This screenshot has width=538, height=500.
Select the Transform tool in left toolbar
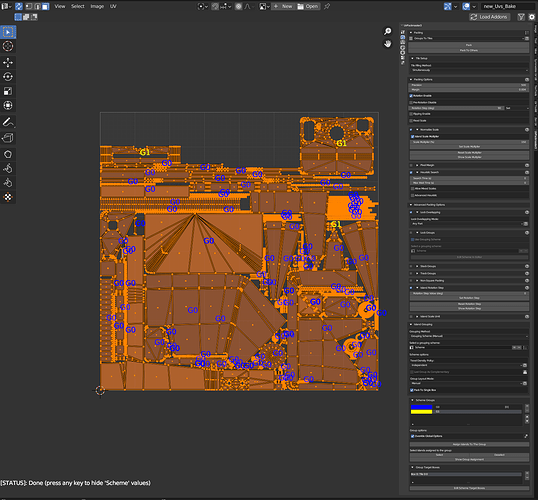pyautogui.click(x=8, y=105)
